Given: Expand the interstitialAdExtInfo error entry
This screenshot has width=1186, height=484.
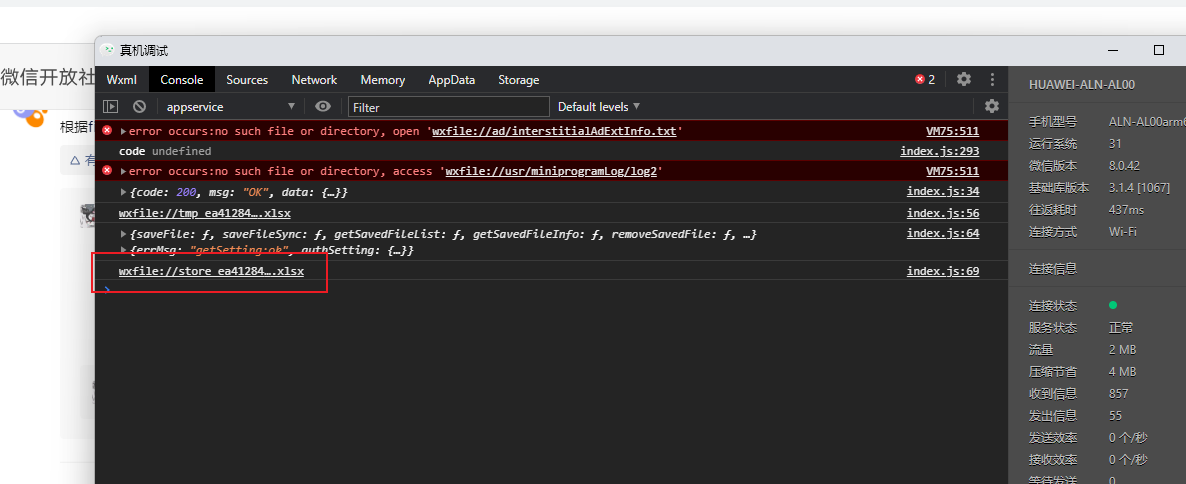Looking at the screenshot, I should pos(123,132).
